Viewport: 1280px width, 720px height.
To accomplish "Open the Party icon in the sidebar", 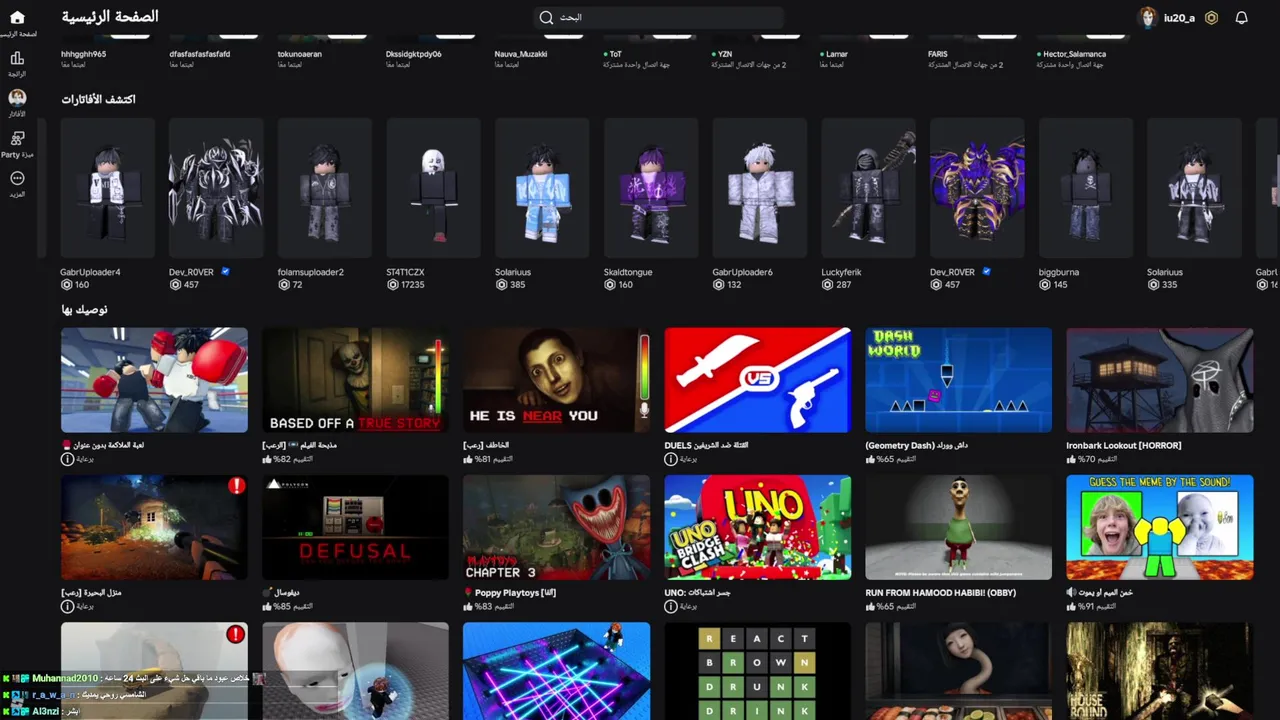I will [x=17, y=138].
